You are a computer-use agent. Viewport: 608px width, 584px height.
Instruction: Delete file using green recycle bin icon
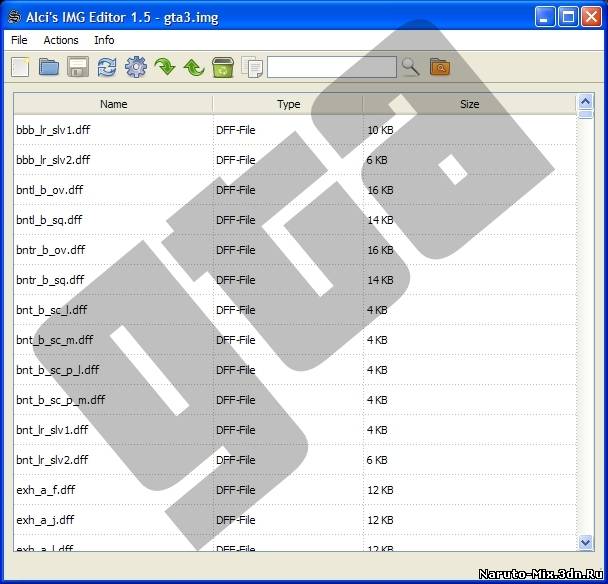click(x=223, y=67)
